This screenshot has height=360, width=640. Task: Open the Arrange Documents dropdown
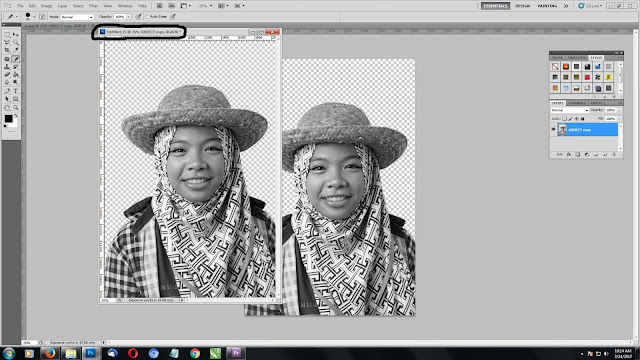click(223, 6)
